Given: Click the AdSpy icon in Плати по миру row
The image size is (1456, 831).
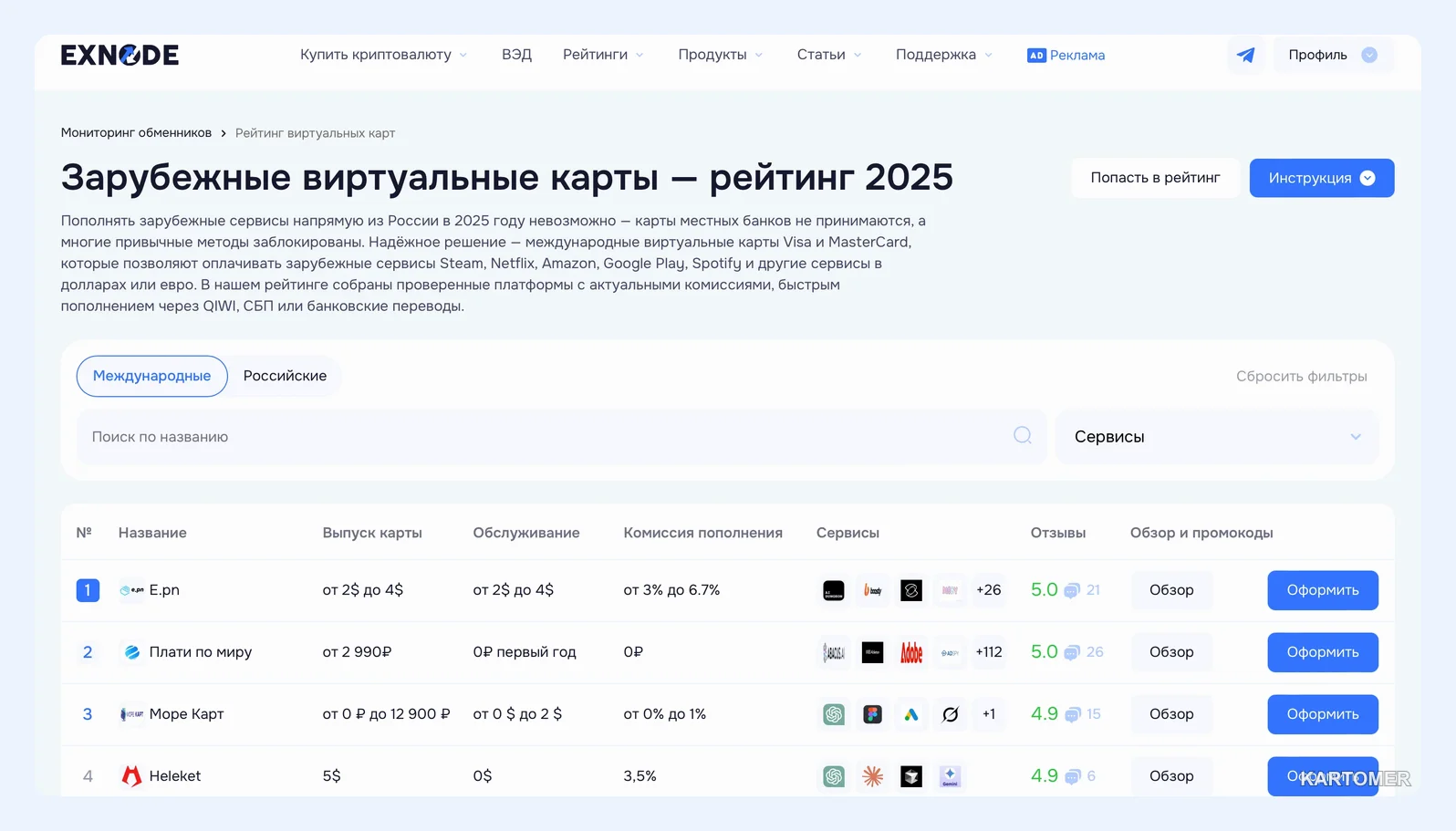Looking at the screenshot, I should [x=950, y=652].
